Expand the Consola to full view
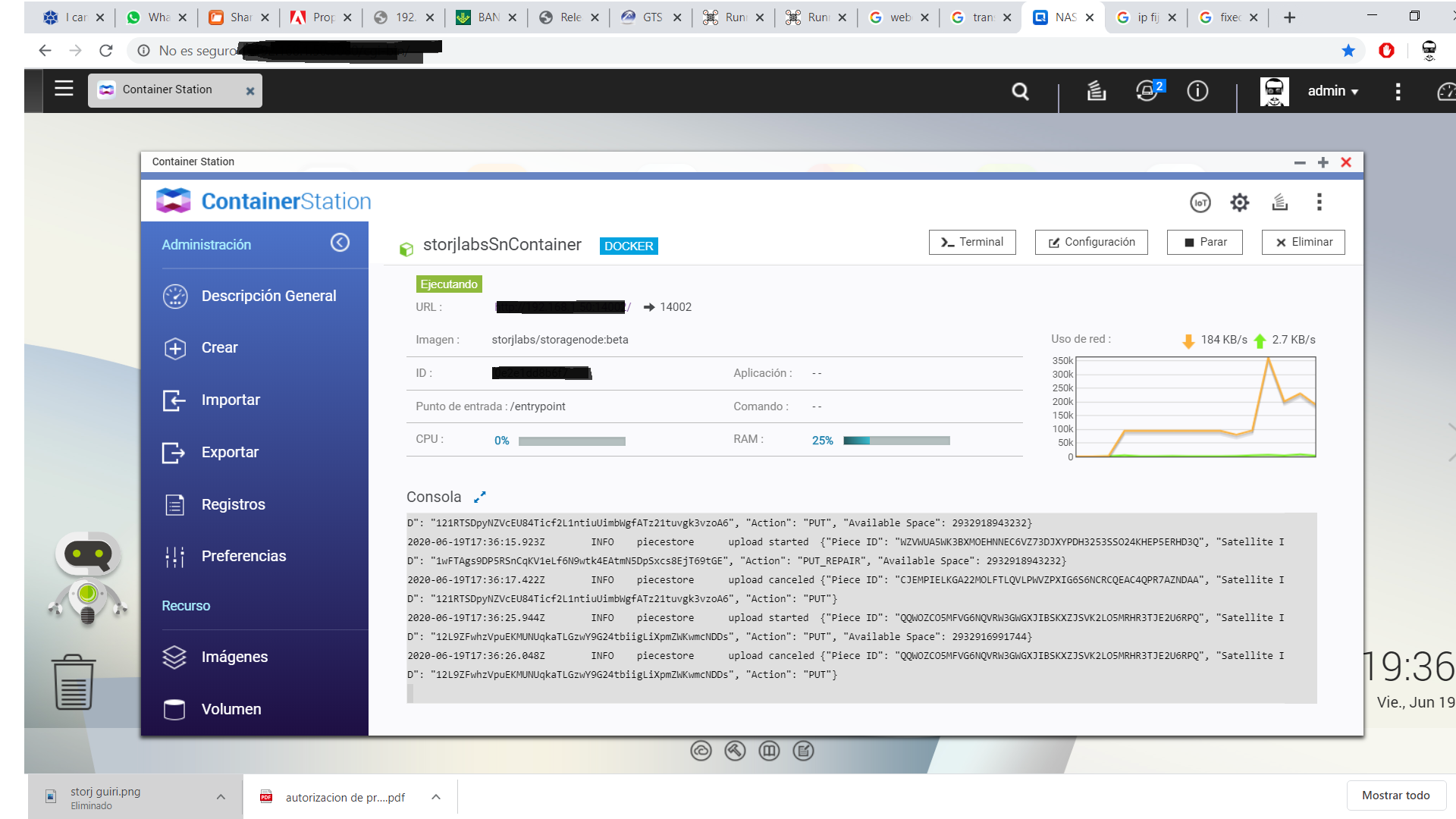The width and height of the screenshot is (1456, 819). click(x=479, y=497)
